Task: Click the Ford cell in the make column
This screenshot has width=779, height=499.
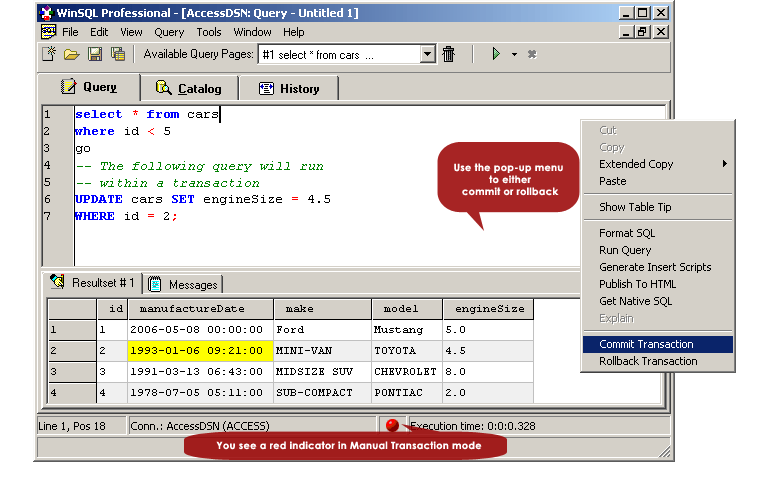Action: click(322, 330)
